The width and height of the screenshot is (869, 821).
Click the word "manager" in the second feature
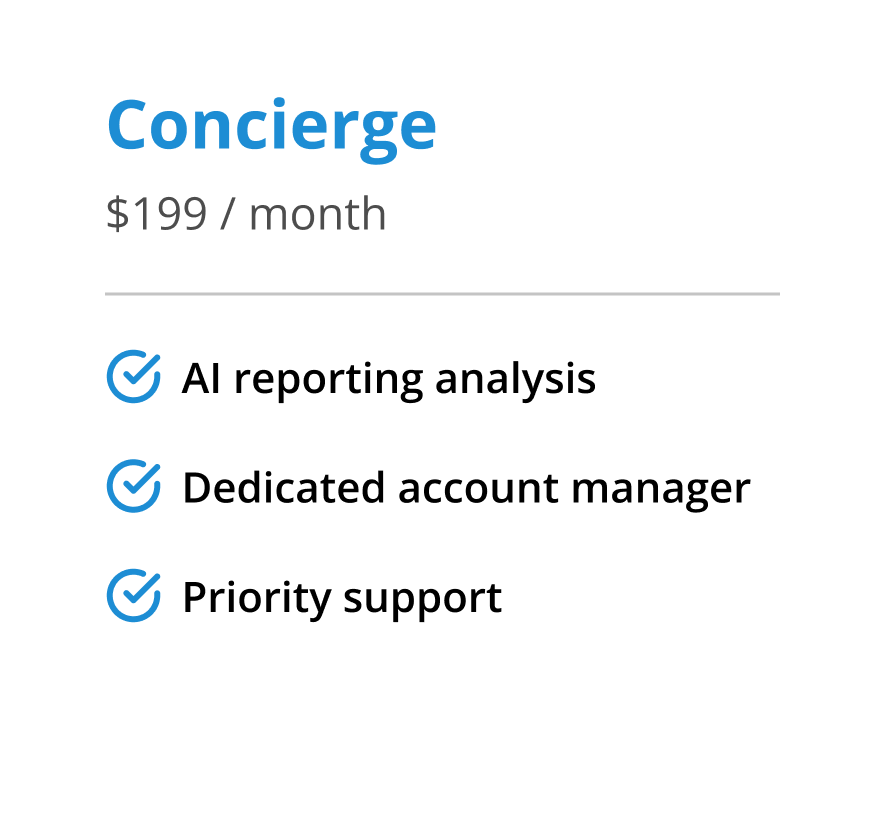click(x=660, y=490)
